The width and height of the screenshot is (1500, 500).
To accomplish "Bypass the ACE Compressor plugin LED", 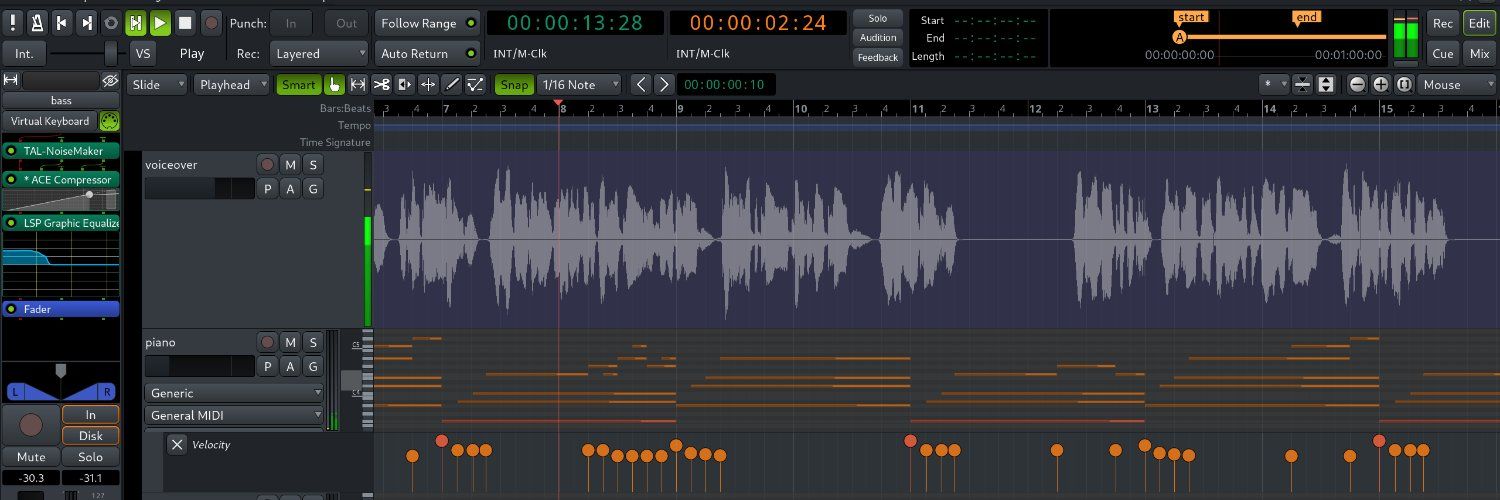I will (x=12, y=180).
